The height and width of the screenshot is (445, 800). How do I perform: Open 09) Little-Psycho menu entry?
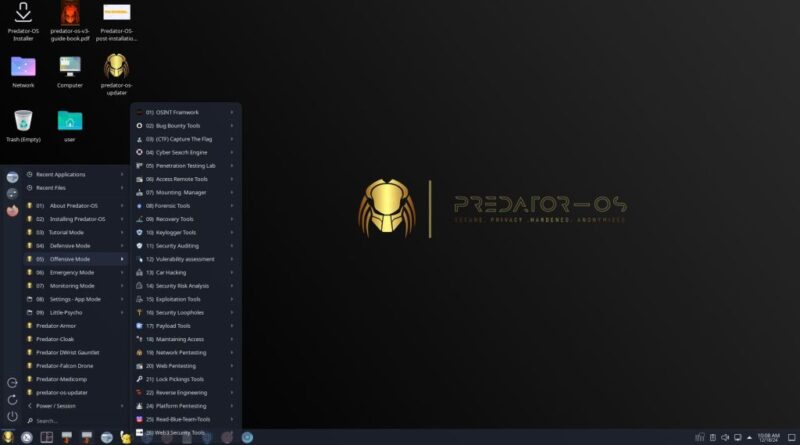pos(76,312)
